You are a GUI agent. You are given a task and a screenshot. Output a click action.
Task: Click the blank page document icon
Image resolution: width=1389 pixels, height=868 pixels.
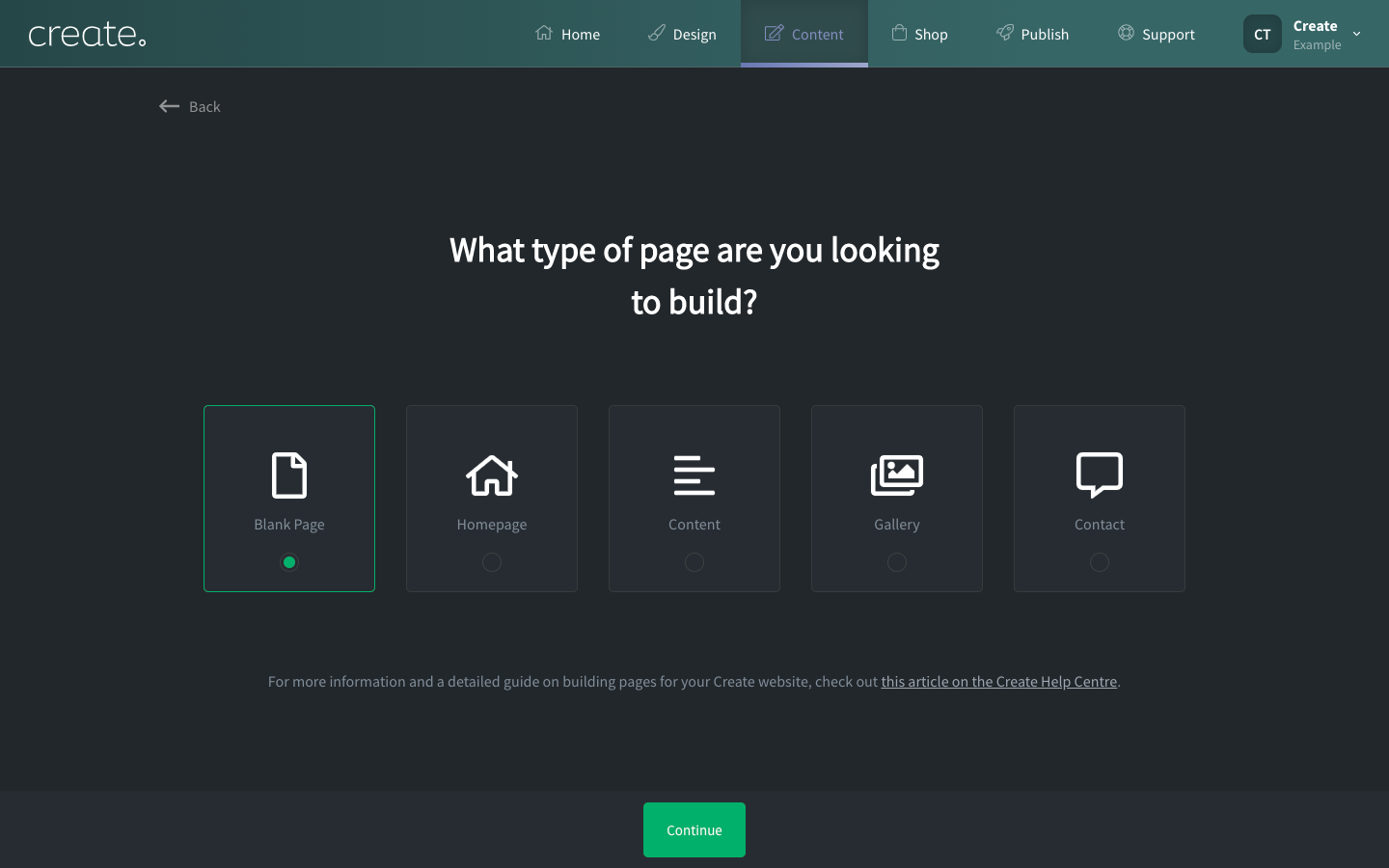tap(289, 475)
